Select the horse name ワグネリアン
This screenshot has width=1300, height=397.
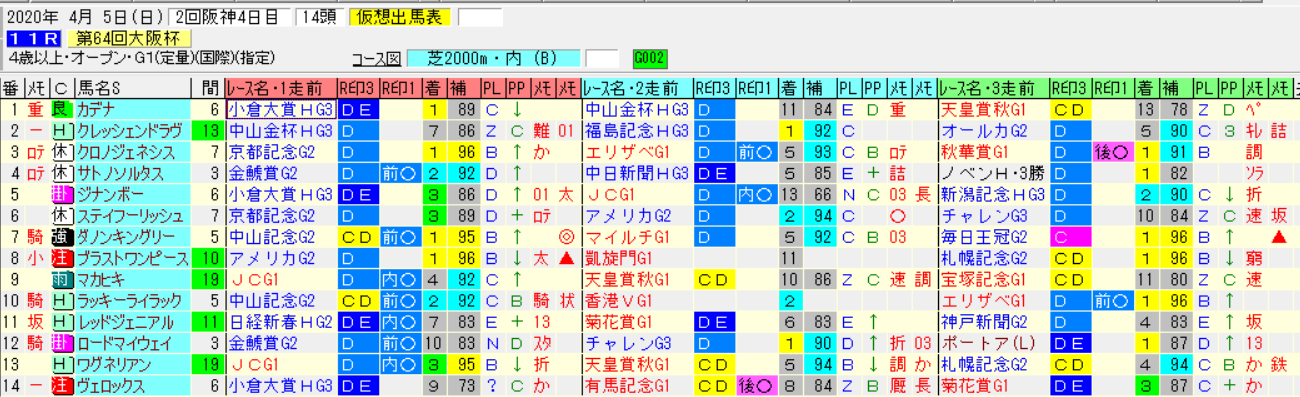pyautogui.click(x=113, y=364)
